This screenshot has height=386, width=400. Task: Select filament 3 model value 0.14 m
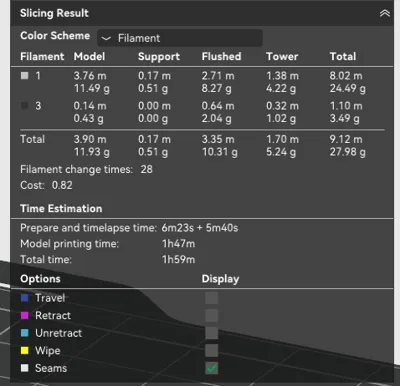click(90, 106)
